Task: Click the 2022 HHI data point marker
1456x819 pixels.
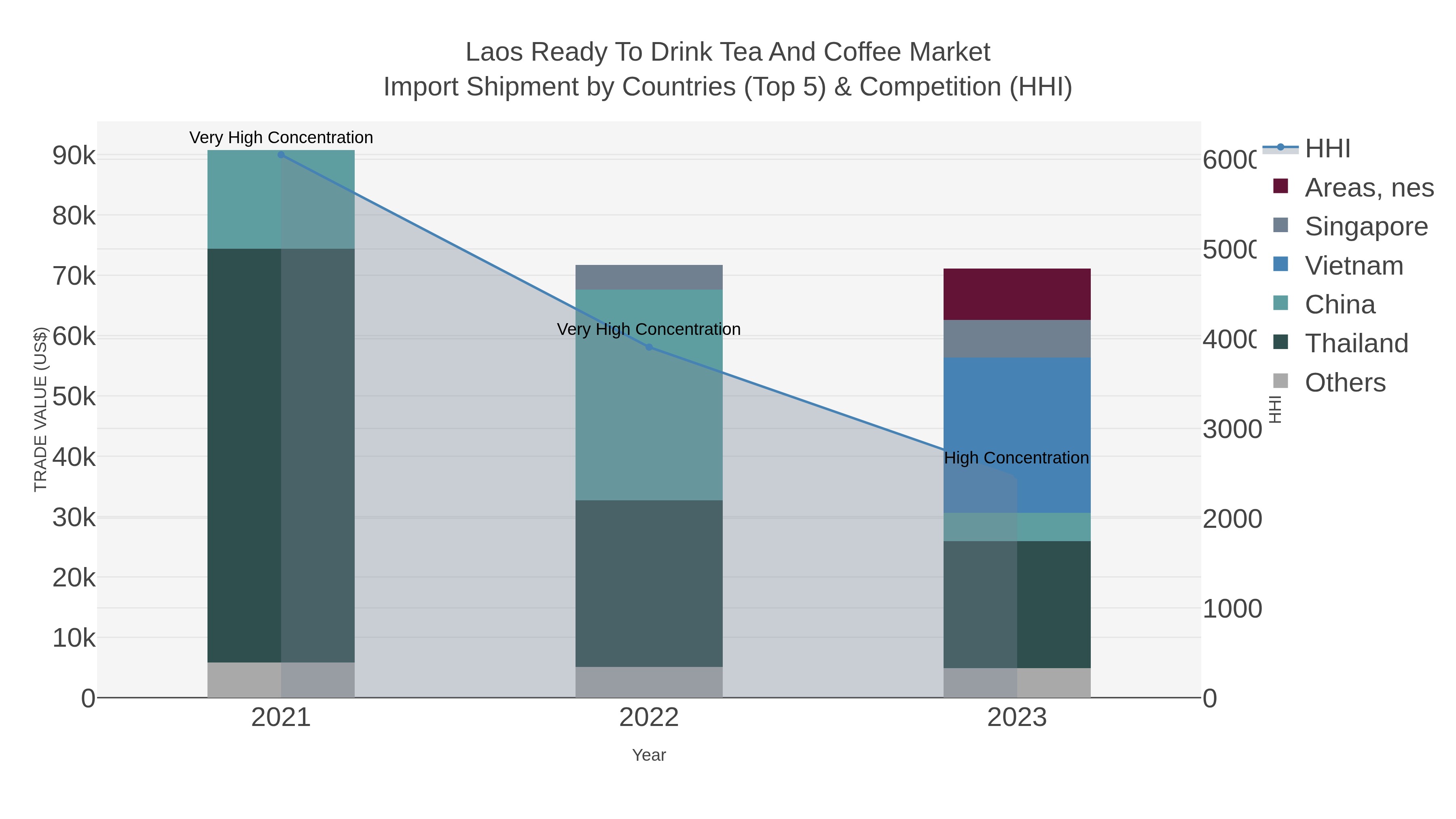Action: pyautogui.click(x=649, y=347)
